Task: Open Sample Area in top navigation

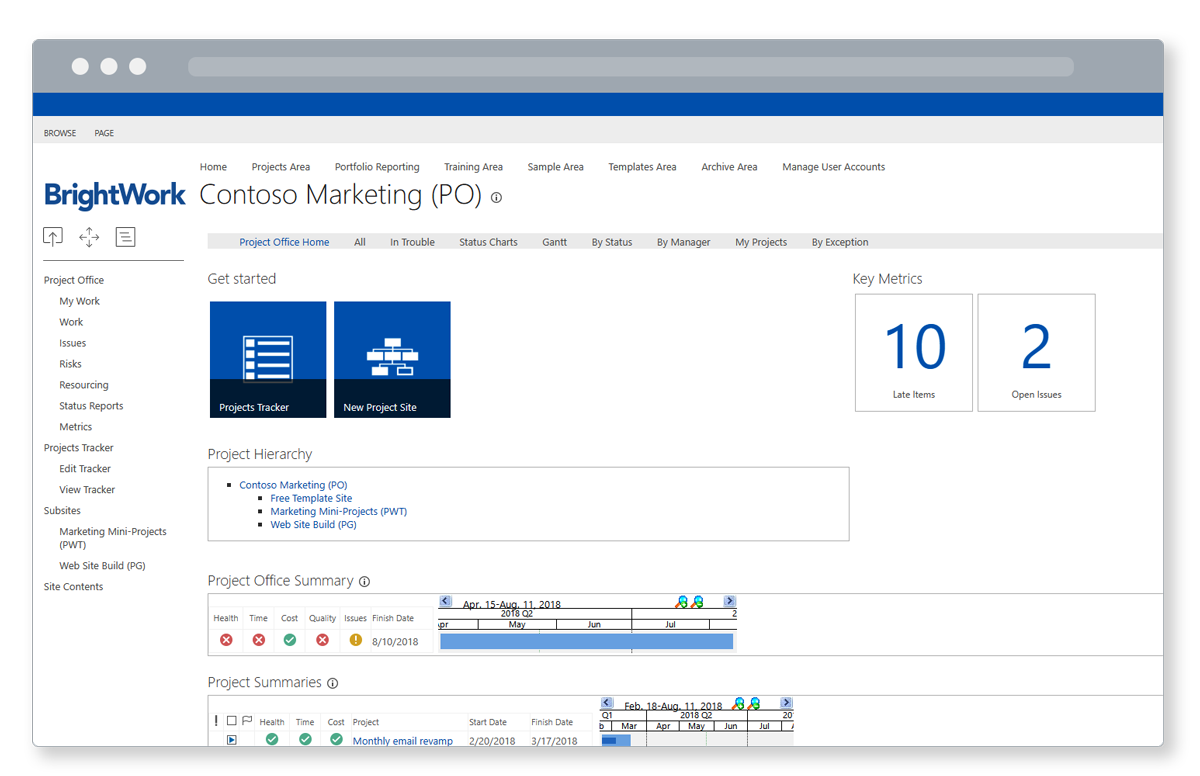Action: pyautogui.click(x=555, y=167)
